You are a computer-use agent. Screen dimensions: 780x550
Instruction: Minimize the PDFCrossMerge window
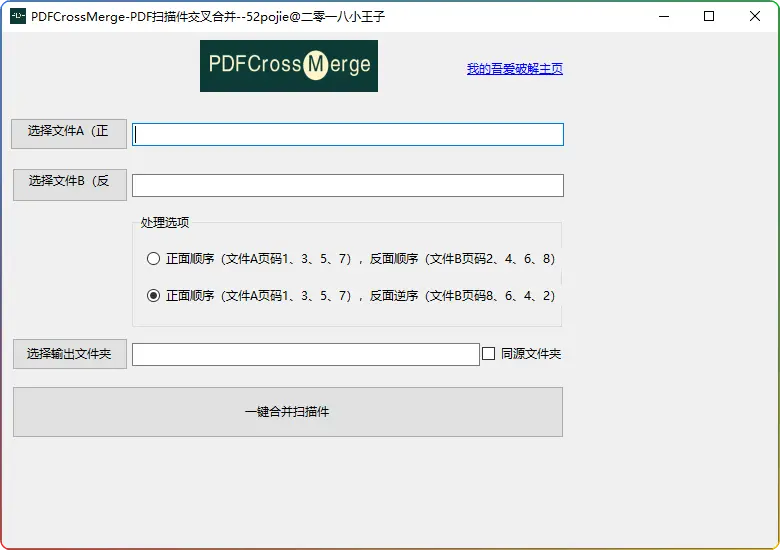point(663,16)
